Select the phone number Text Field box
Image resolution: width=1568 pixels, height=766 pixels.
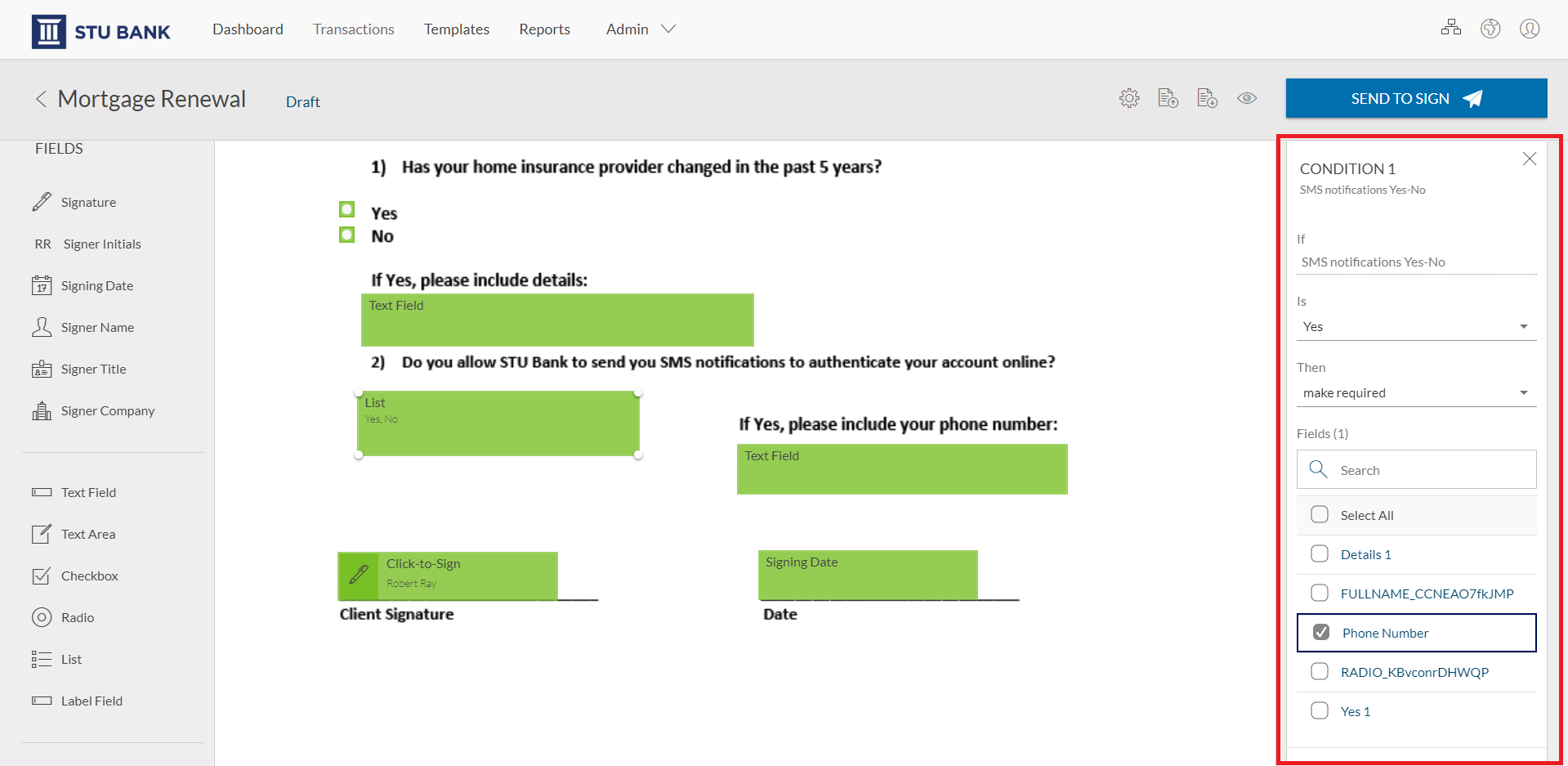pyautogui.click(x=902, y=469)
